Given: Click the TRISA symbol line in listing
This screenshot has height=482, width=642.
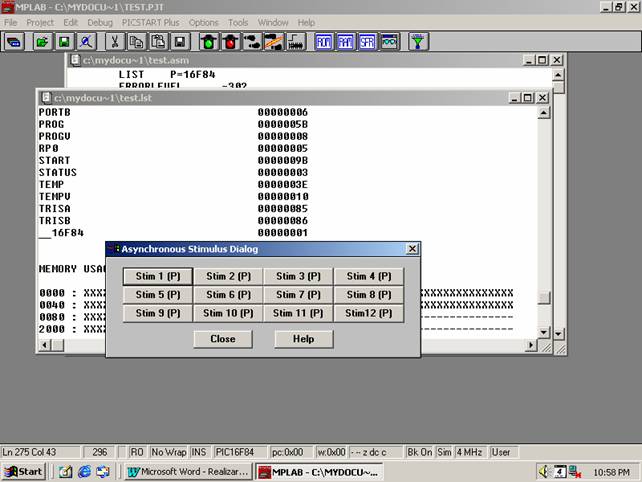Looking at the screenshot, I should 173,209.
